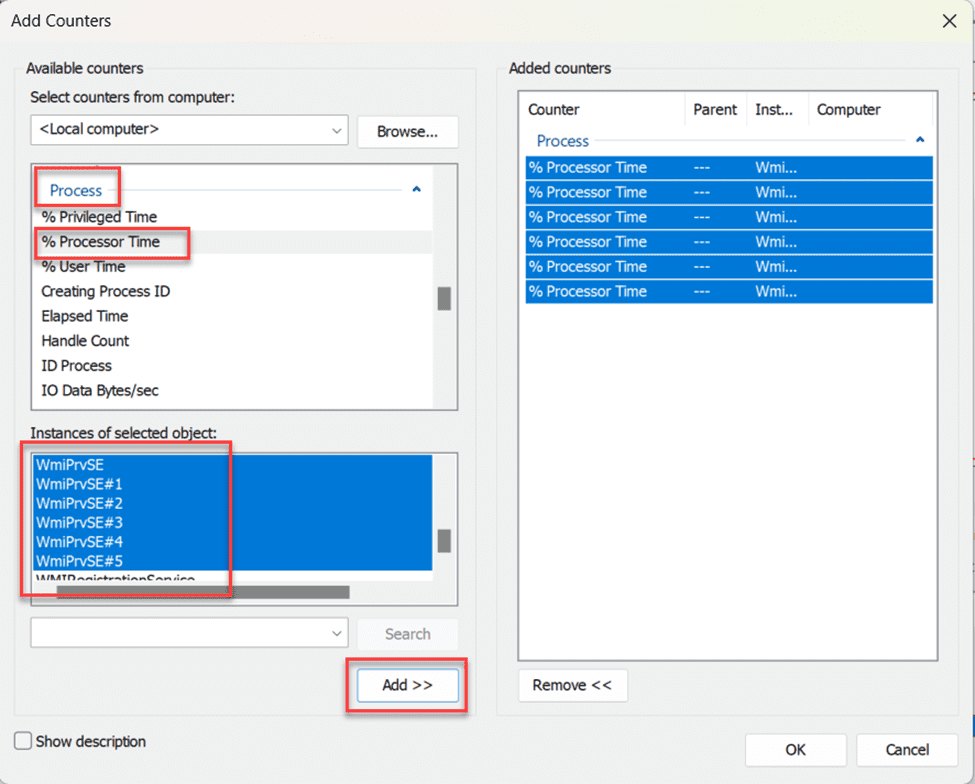Select the WmiPrvSE#3 instance
Image resolution: width=975 pixels, height=784 pixels.
(x=79, y=523)
